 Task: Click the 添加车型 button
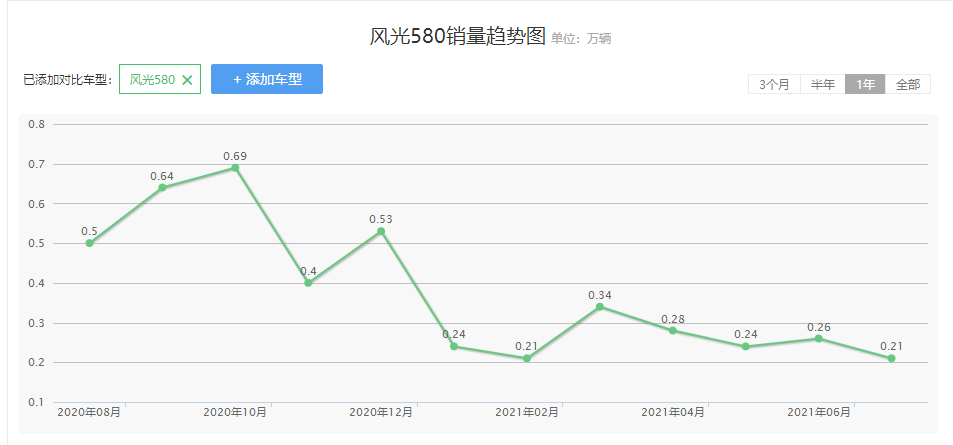click(x=267, y=79)
